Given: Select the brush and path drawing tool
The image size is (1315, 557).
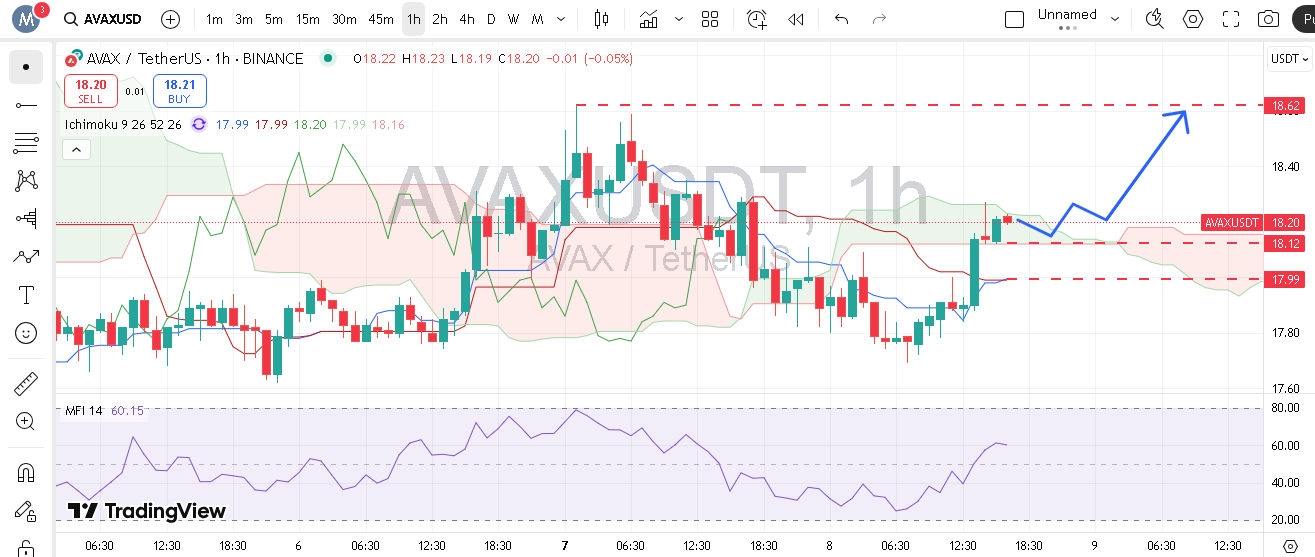Looking at the screenshot, I should point(26,257).
